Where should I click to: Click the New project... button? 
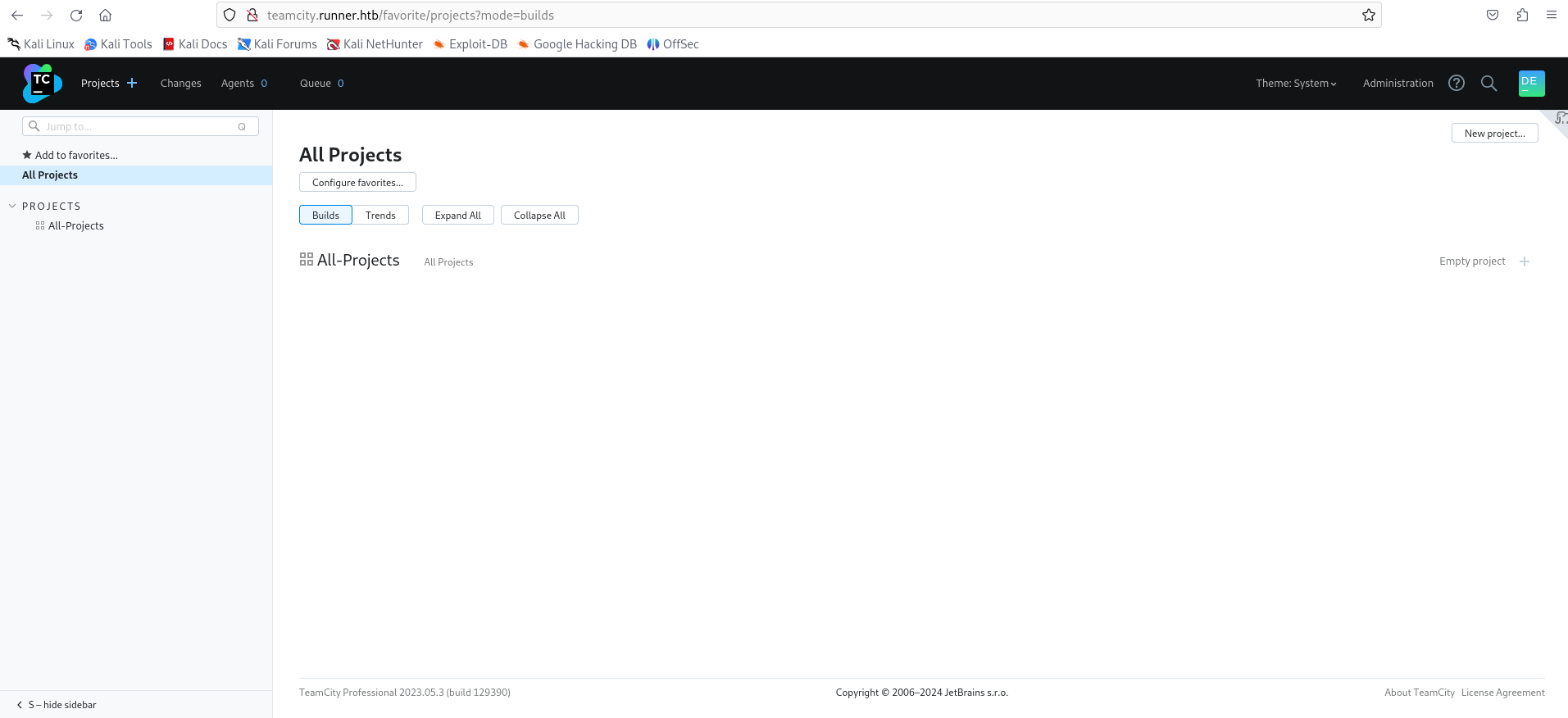pos(1493,133)
